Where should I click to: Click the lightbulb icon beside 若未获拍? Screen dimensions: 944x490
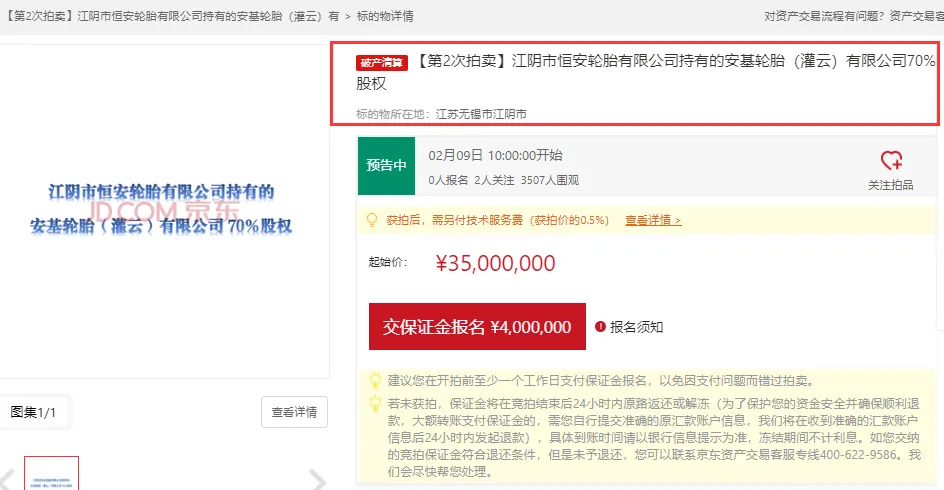[x=375, y=403]
